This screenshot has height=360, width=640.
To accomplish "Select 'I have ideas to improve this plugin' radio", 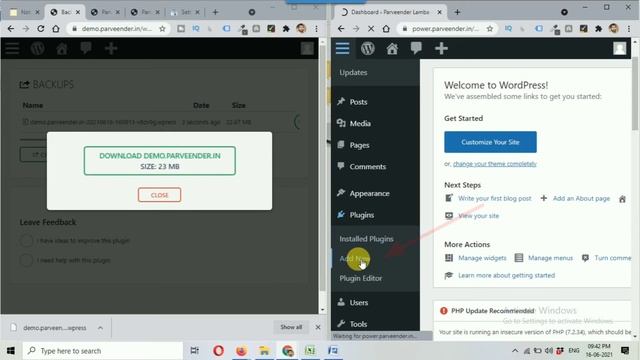I will tap(27, 240).
